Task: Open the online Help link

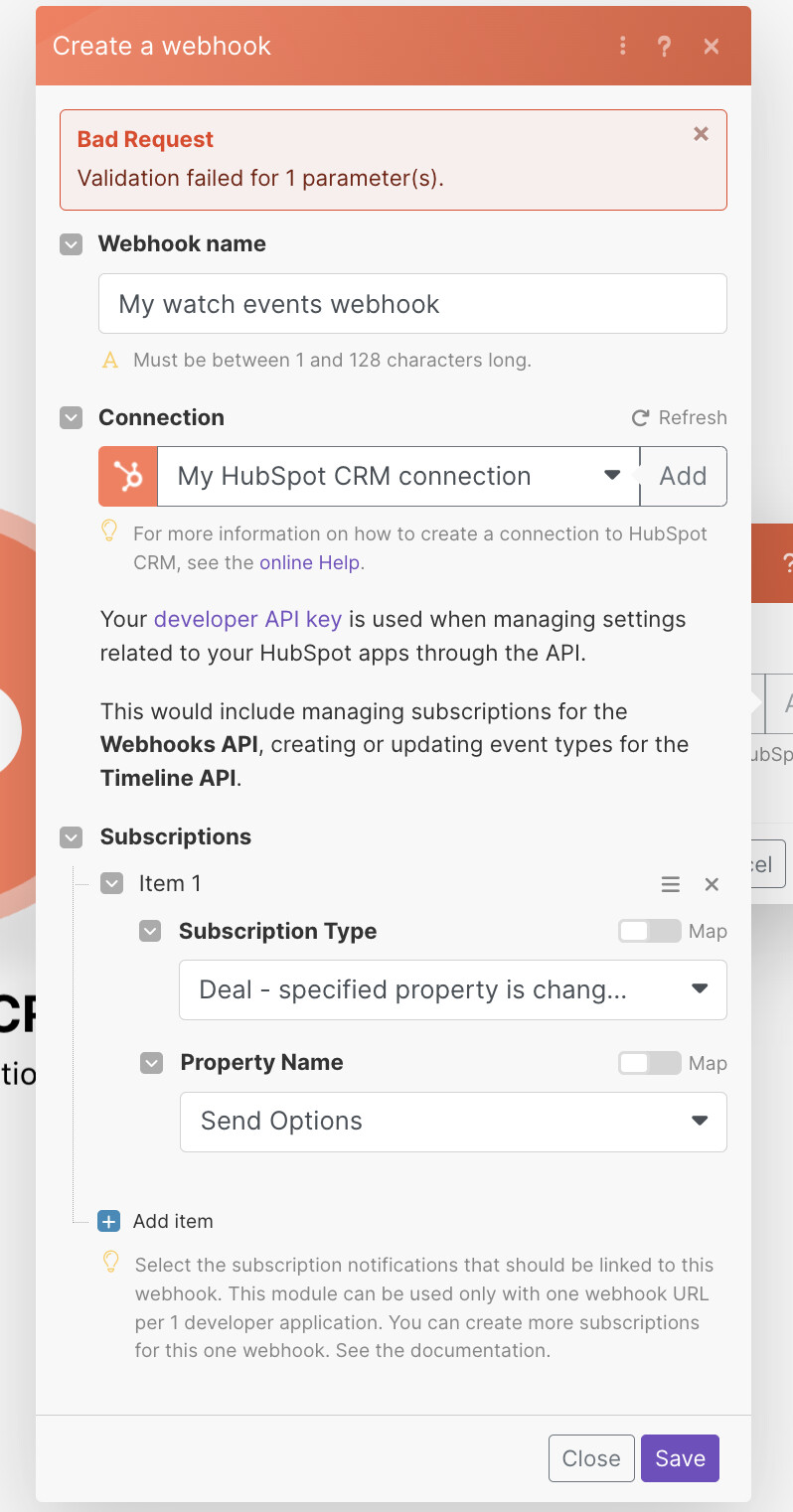Action: point(310,563)
